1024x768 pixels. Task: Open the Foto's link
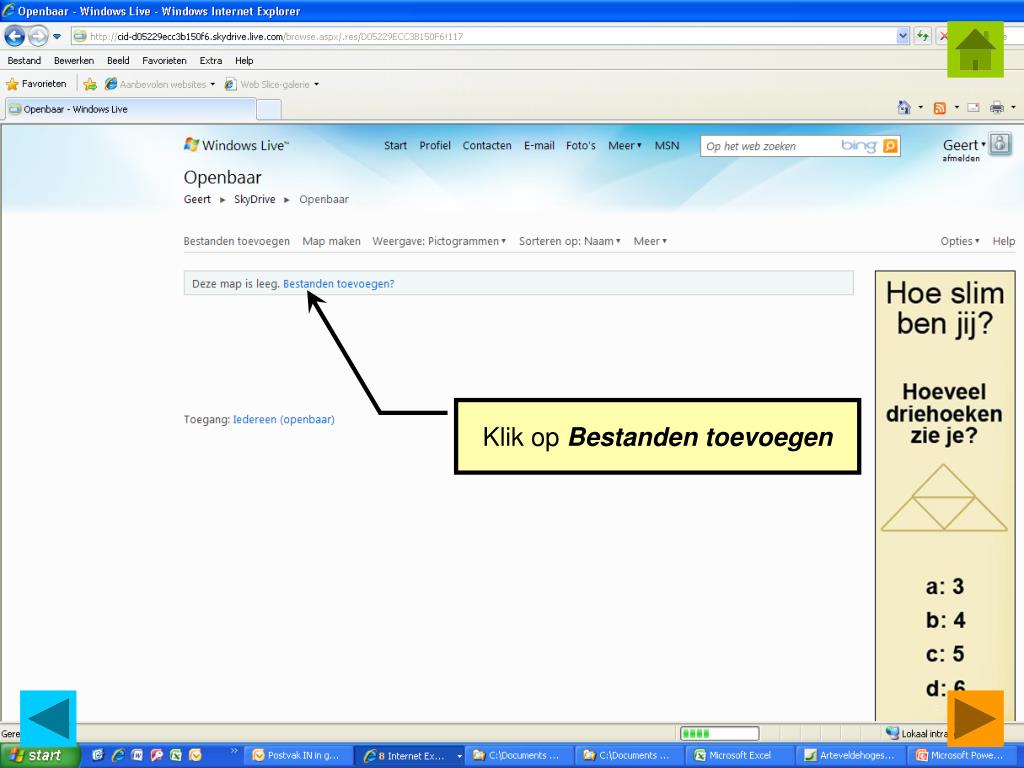click(x=581, y=146)
